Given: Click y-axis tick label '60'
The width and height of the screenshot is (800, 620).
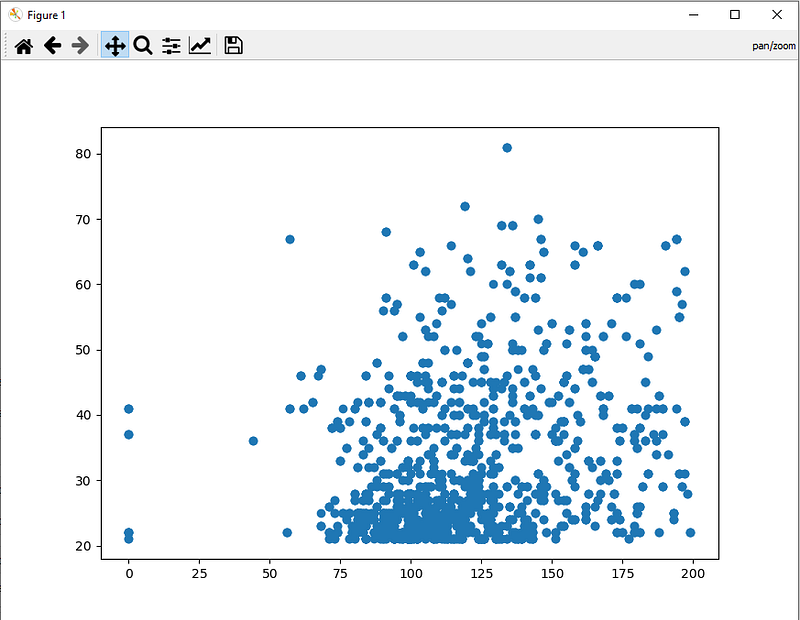Looking at the screenshot, I should (x=83, y=285).
